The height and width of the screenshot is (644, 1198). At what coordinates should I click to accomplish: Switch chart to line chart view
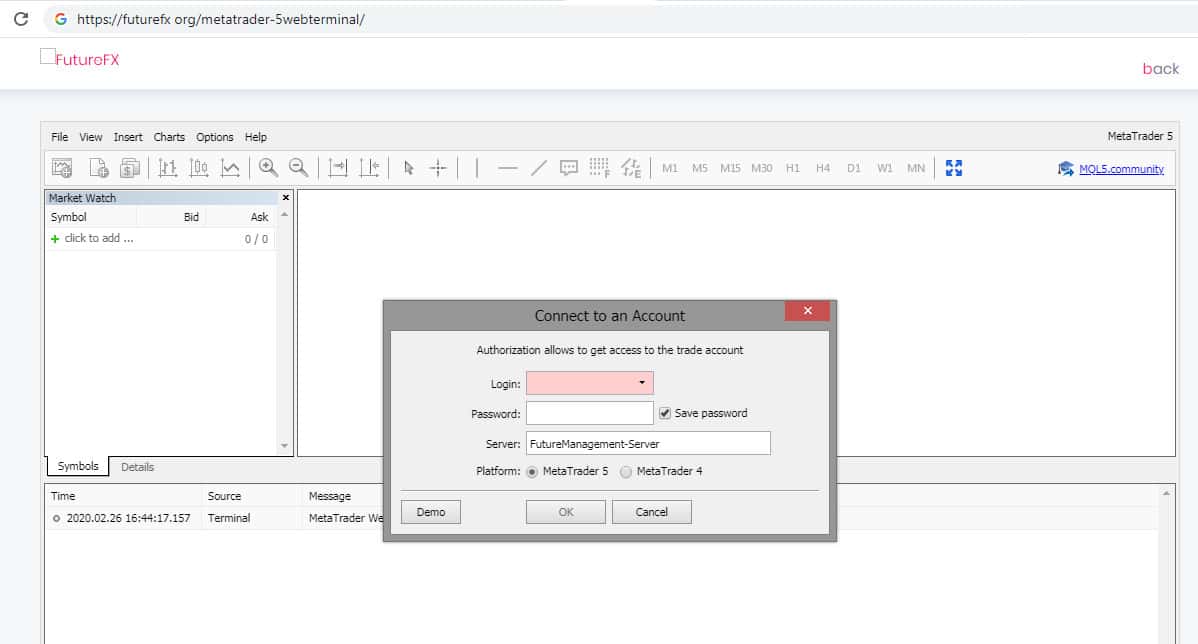click(x=230, y=168)
